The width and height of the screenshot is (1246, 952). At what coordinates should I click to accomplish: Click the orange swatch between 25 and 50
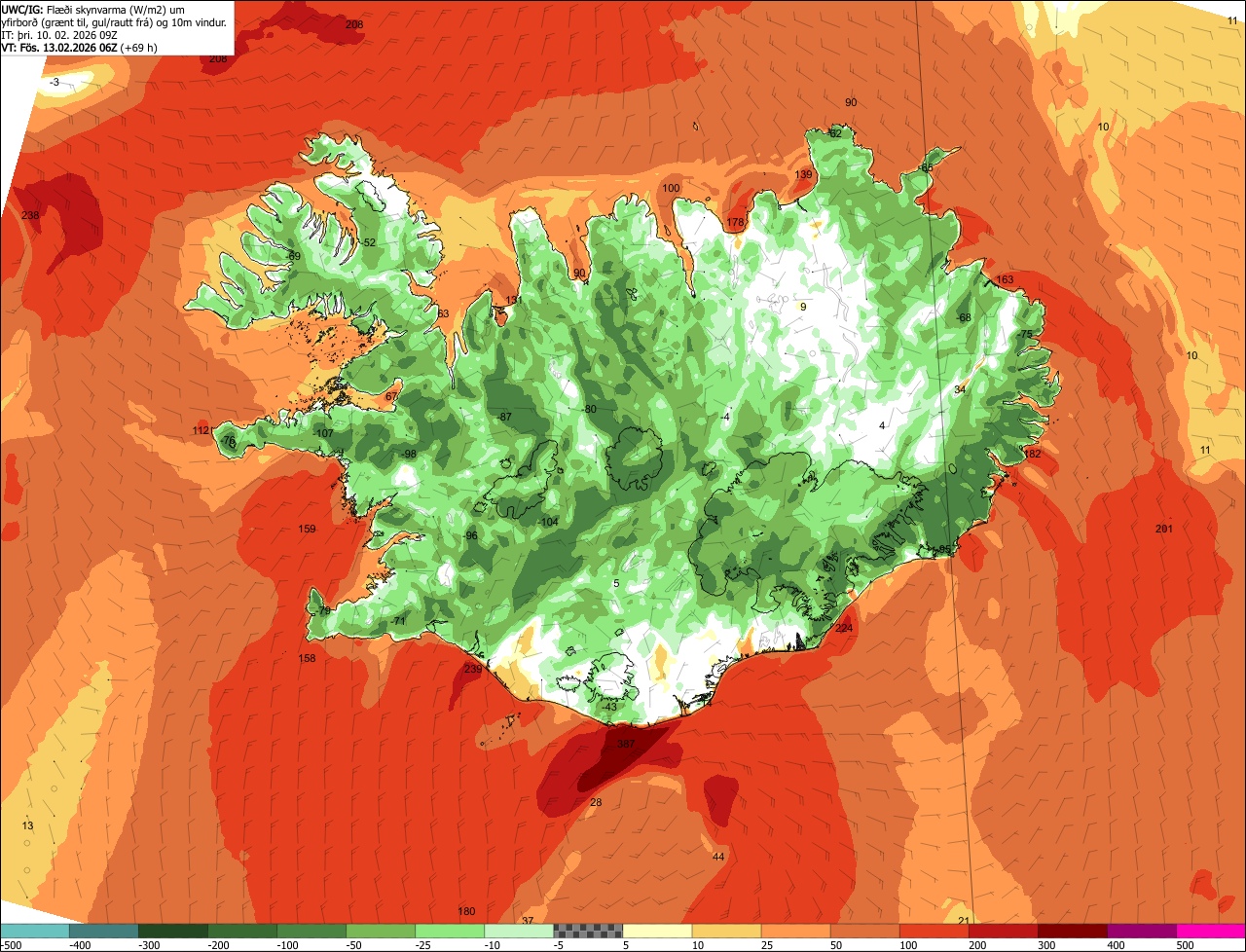click(x=795, y=931)
